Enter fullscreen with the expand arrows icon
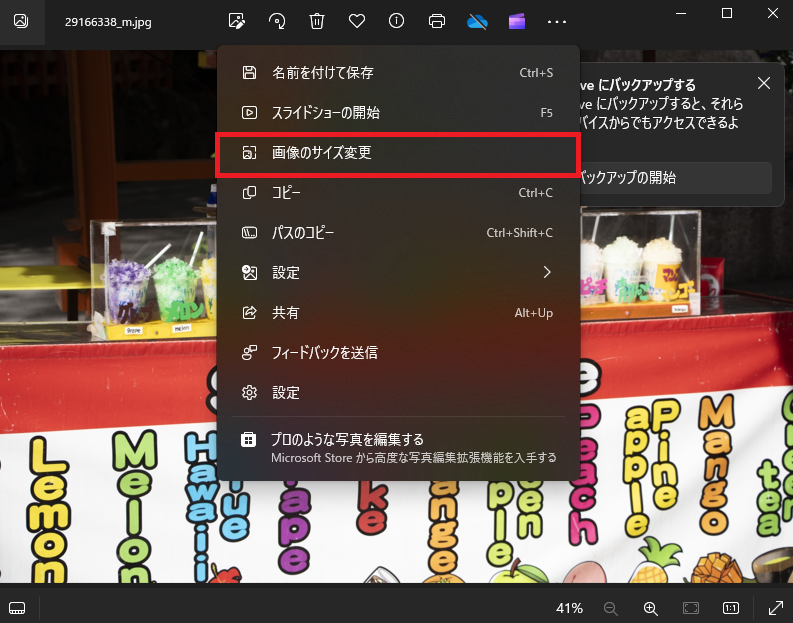This screenshot has width=793, height=623. [775, 608]
